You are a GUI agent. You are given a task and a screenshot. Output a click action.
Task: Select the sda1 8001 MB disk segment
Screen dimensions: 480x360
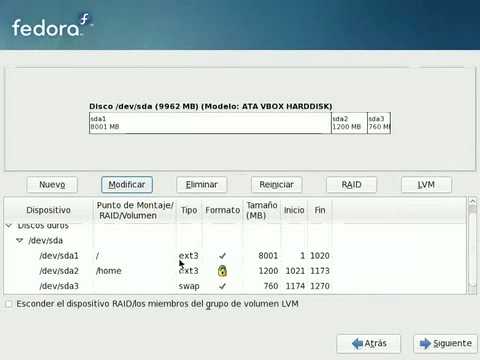pos(210,123)
